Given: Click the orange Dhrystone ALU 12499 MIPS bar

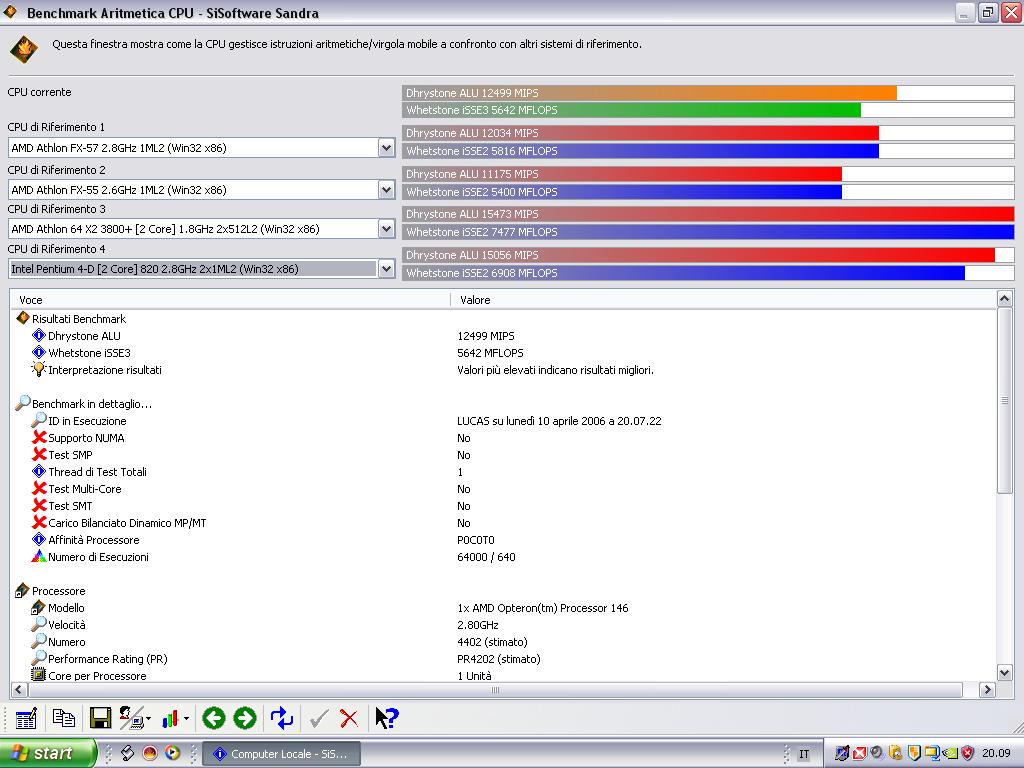Looking at the screenshot, I should pyautogui.click(x=650, y=93).
